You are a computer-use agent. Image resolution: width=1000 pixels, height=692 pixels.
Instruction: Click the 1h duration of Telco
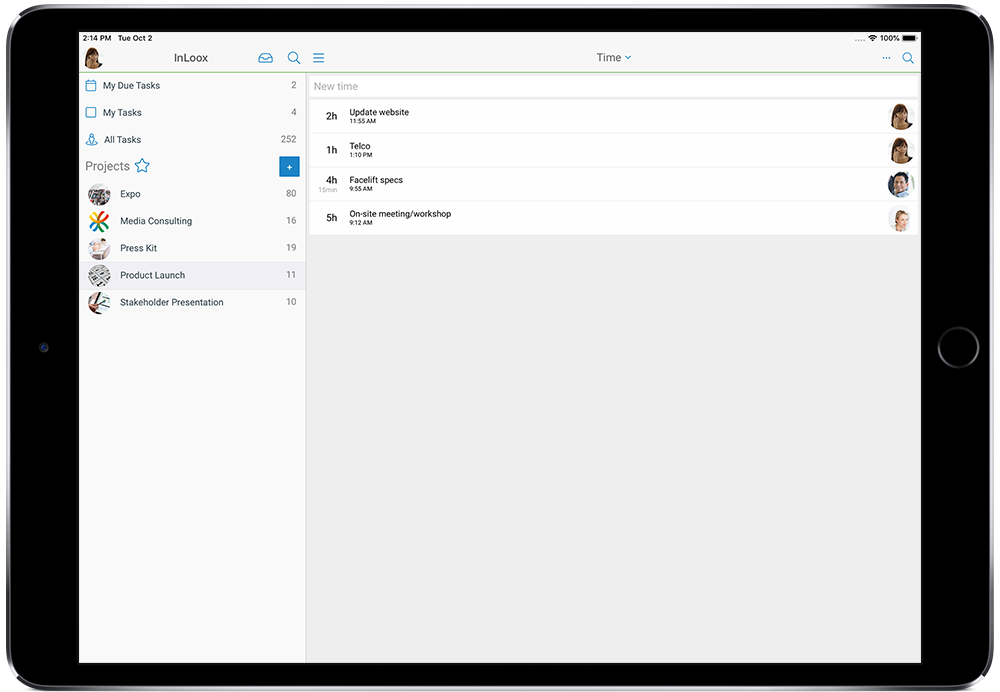coord(332,150)
